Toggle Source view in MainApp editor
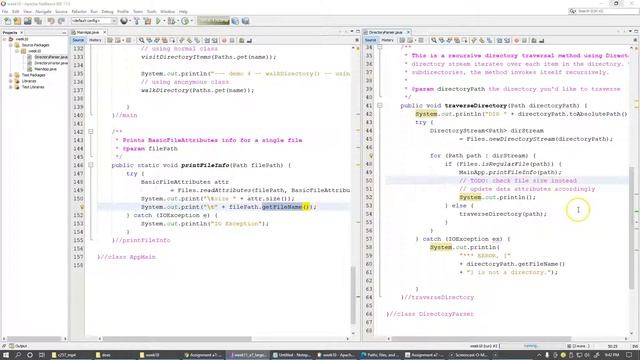640x360 pixels. coord(78,40)
